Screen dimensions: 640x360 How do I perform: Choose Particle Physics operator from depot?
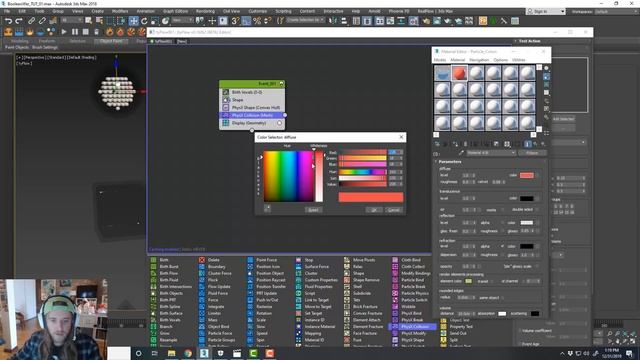pyautogui.click(x=411, y=293)
